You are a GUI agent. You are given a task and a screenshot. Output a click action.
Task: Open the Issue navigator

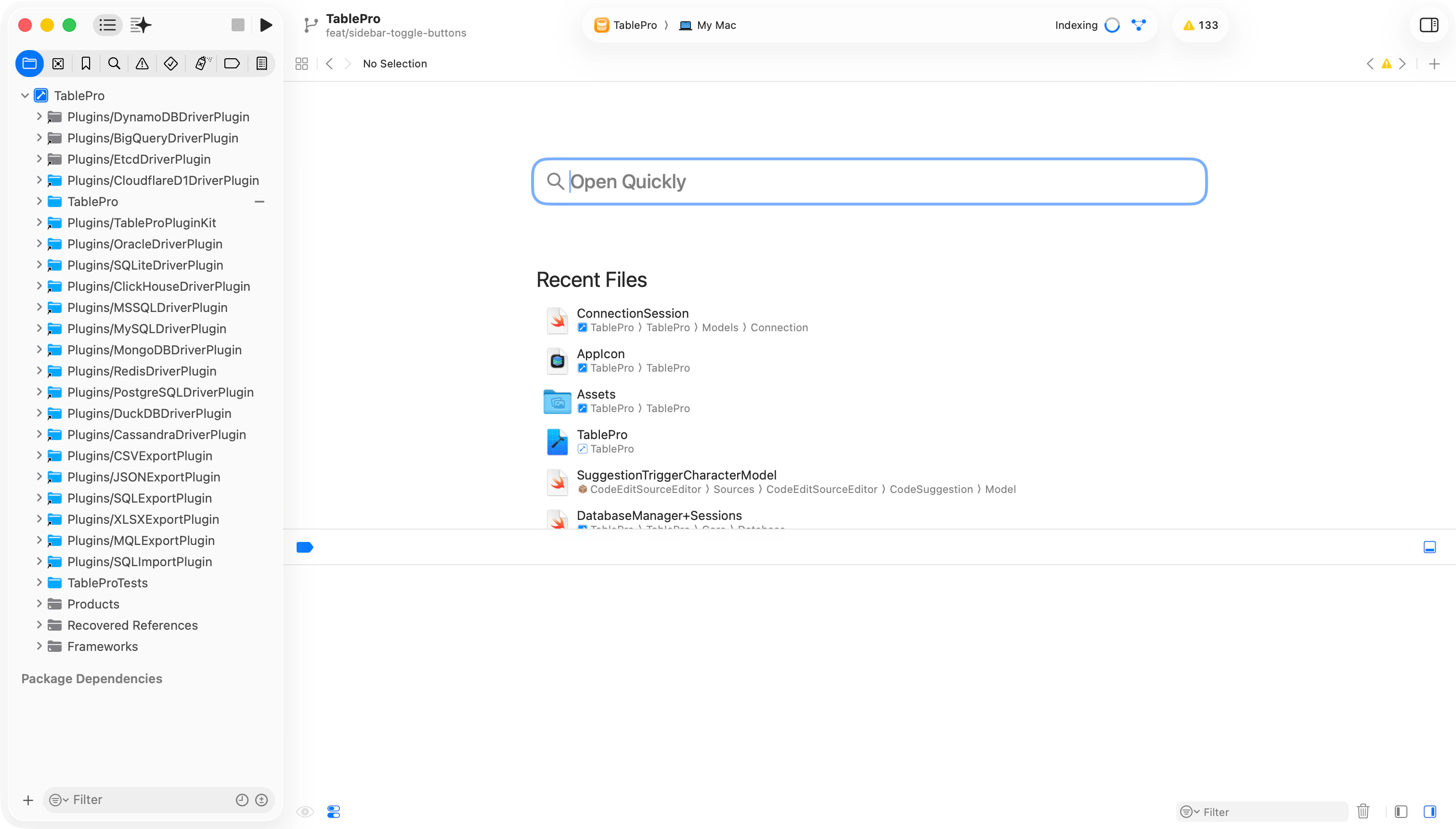(x=142, y=63)
